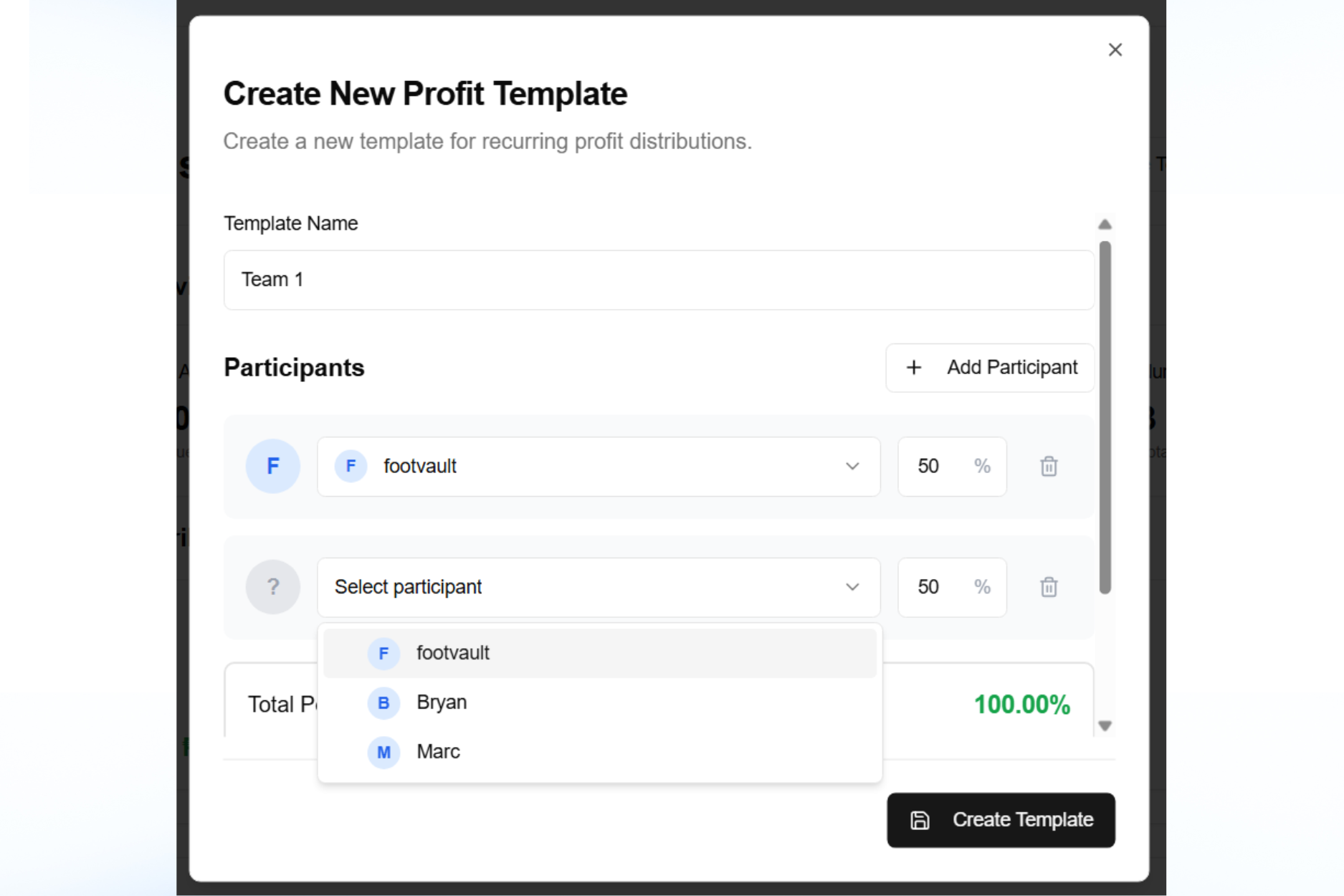Click the save icon on Create Template button

[x=920, y=819]
